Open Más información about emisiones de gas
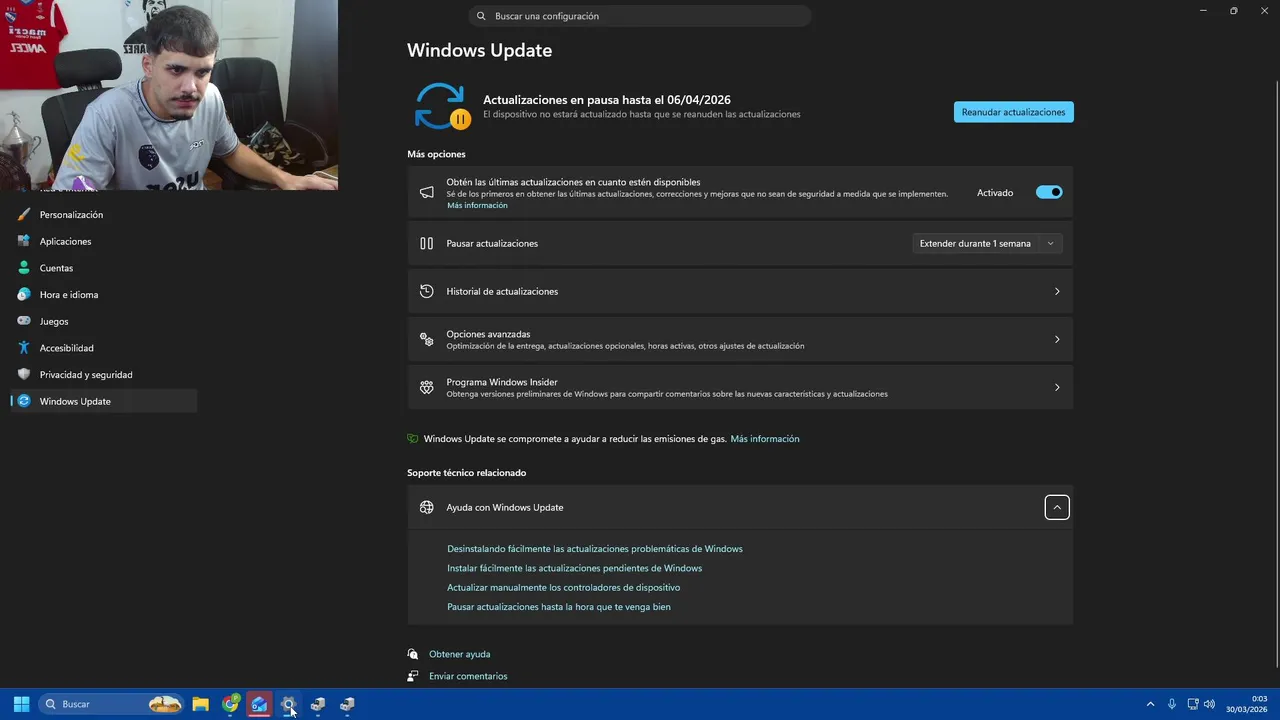 (765, 439)
